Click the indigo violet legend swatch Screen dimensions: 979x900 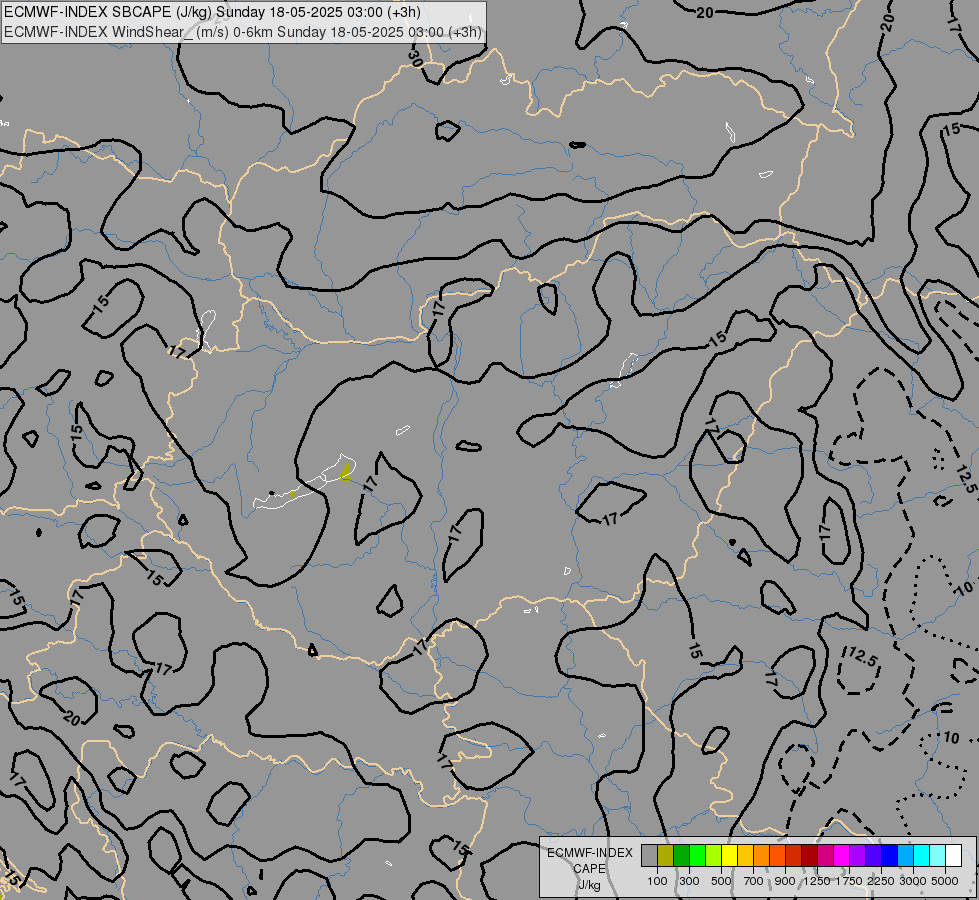[x=873, y=856]
